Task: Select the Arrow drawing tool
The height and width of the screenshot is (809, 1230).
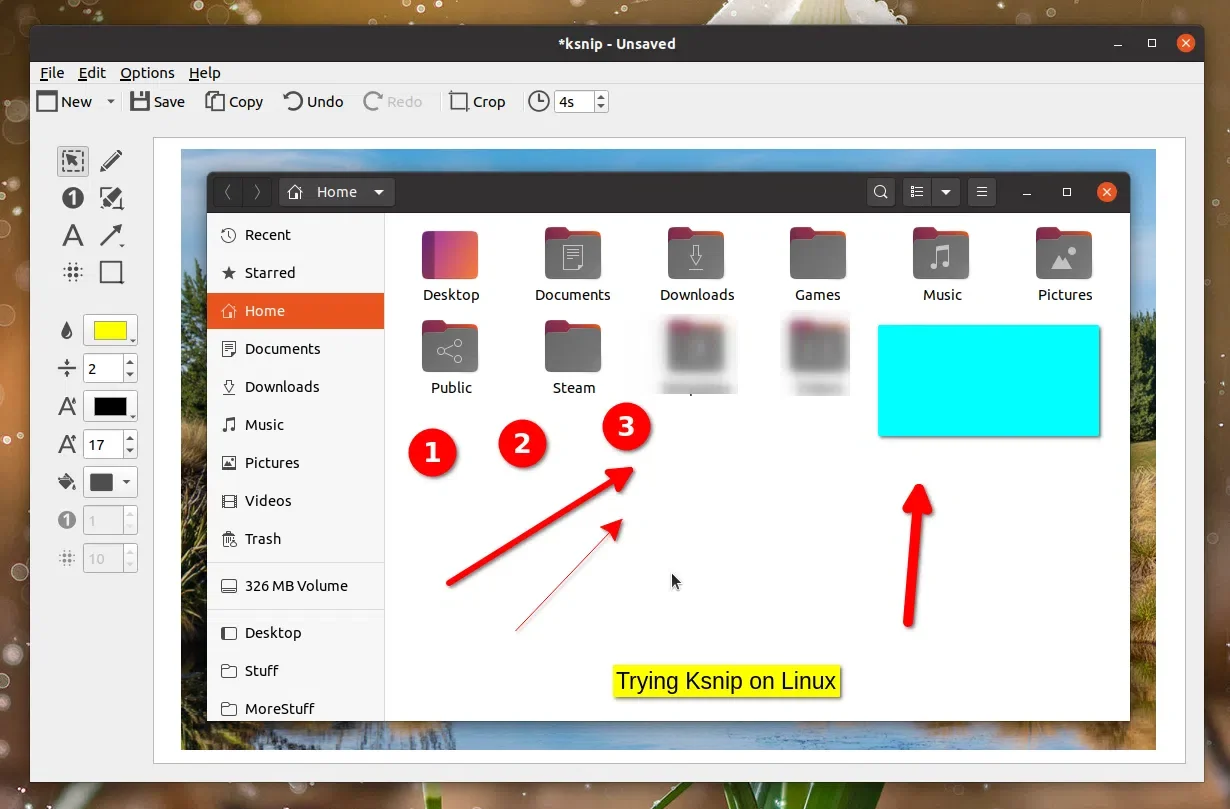Action: tap(111, 235)
